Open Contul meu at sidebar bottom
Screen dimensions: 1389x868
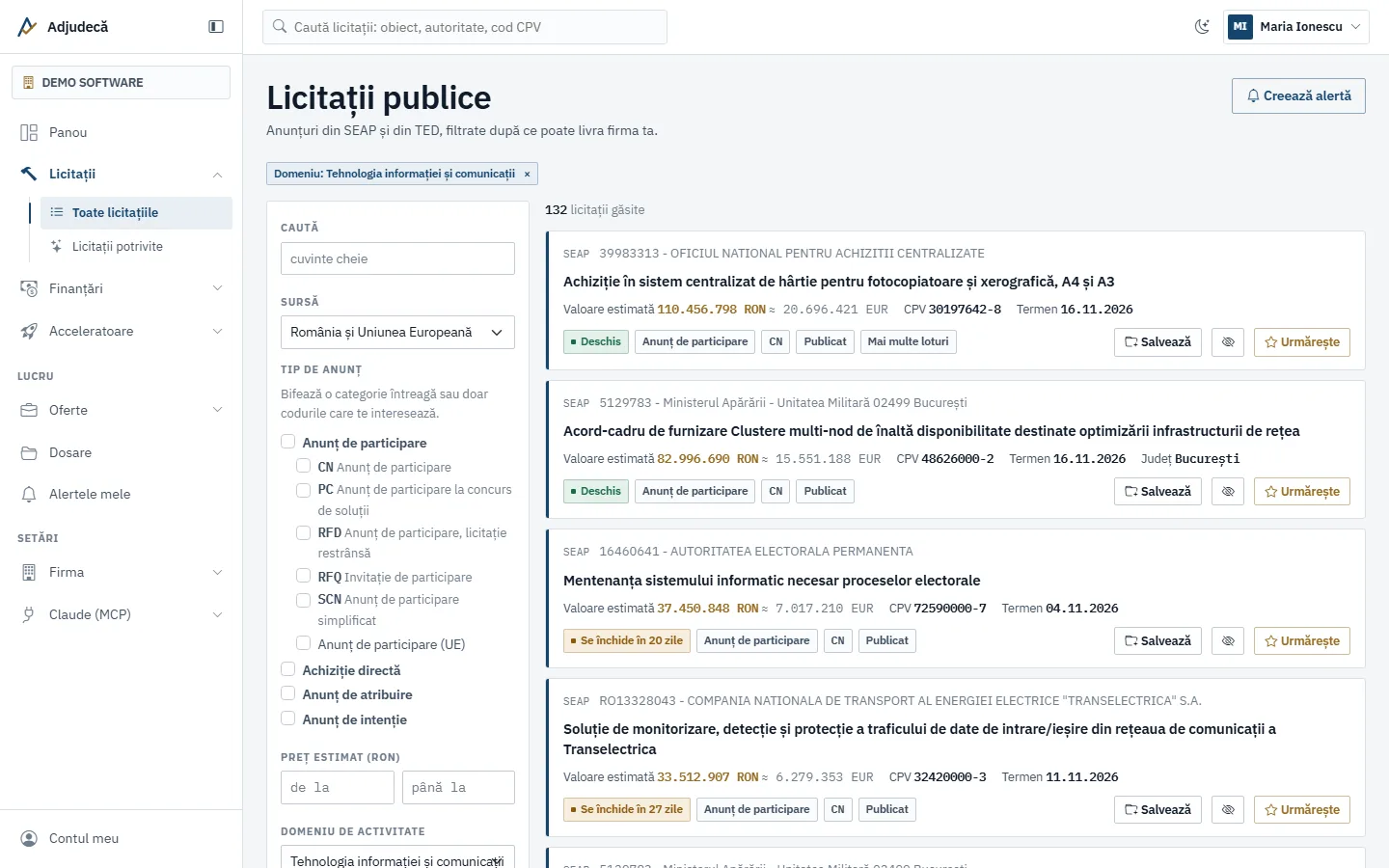click(x=121, y=838)
